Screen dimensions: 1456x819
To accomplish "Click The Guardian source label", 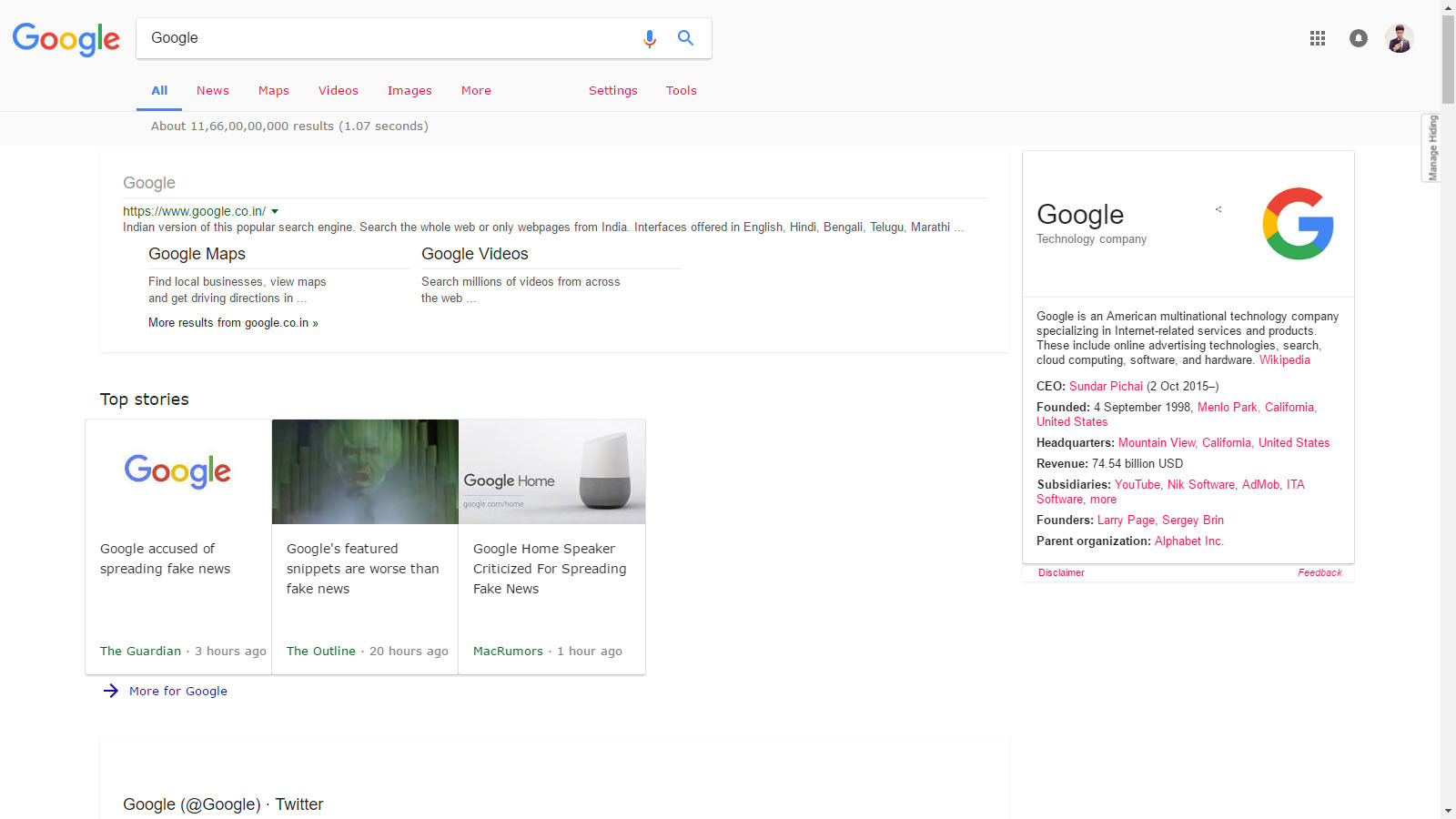I will click(140, 652).
